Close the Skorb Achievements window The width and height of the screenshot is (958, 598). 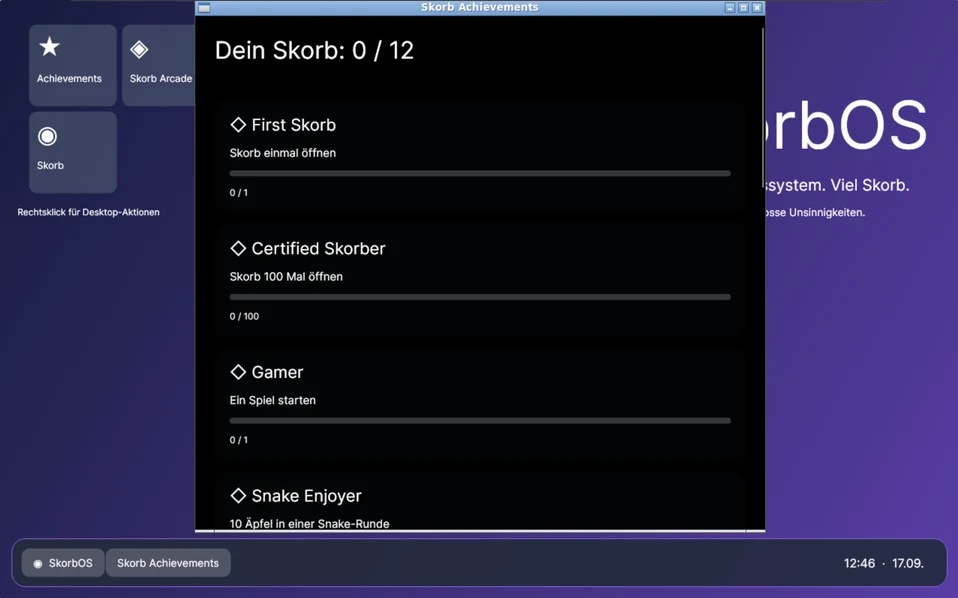point(756,8)
